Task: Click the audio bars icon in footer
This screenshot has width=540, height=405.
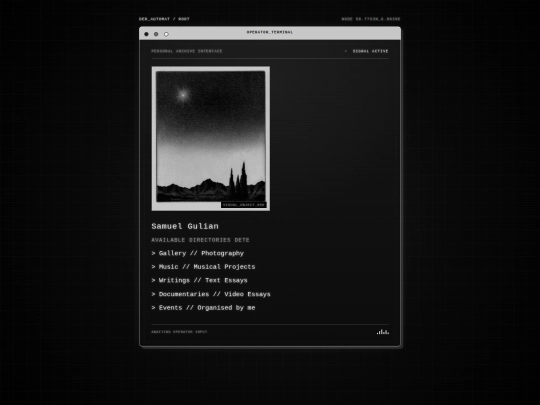Action: click(383, 332)
